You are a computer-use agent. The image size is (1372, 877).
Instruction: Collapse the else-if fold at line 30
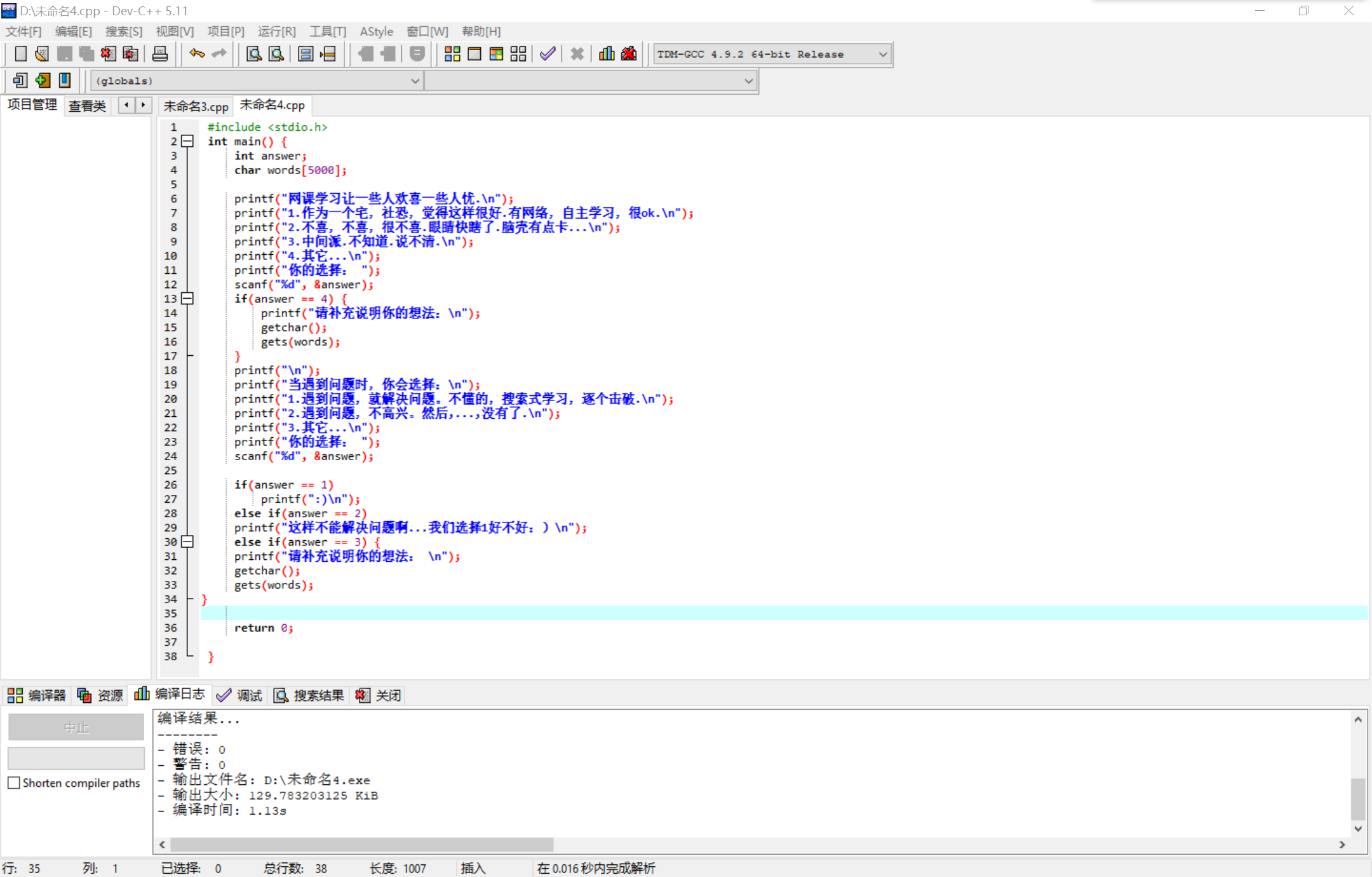[187, 541]
